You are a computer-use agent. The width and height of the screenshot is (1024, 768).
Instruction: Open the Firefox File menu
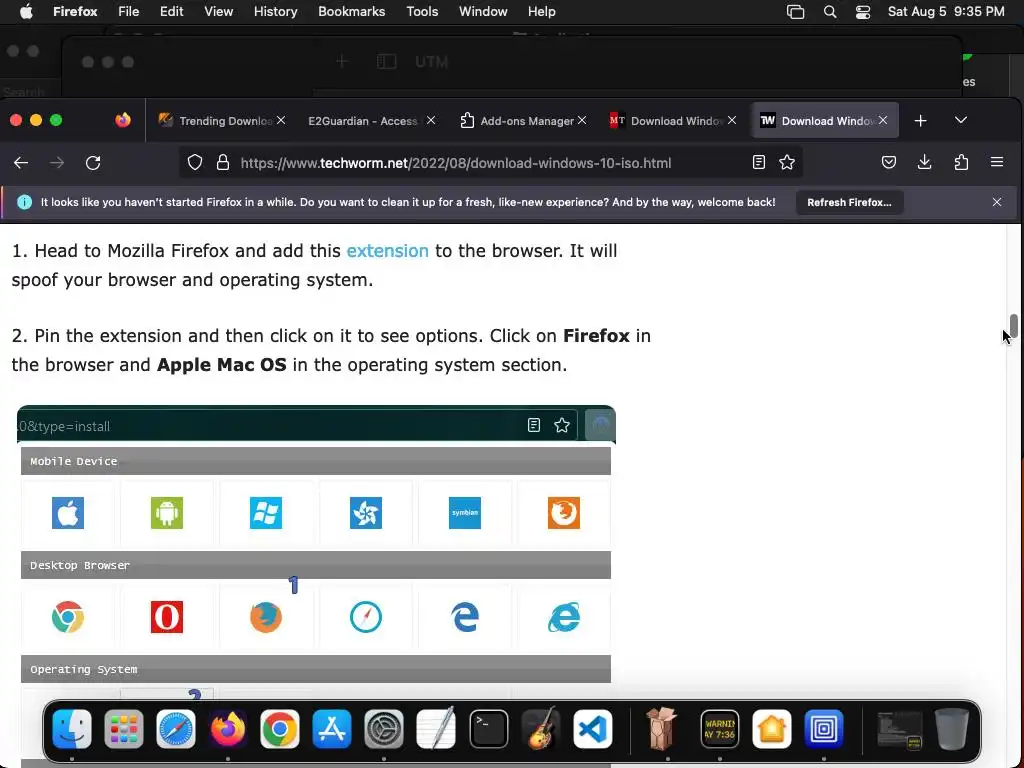[128, 12]
